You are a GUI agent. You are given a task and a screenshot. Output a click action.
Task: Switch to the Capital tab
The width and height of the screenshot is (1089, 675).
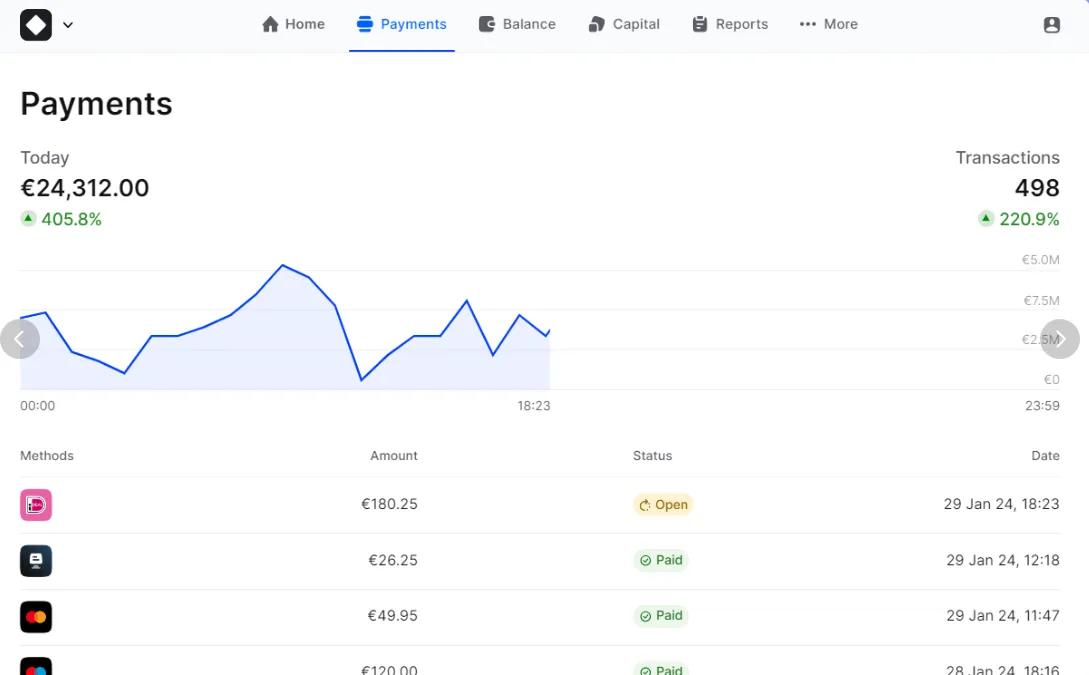(x=624, y=24)
